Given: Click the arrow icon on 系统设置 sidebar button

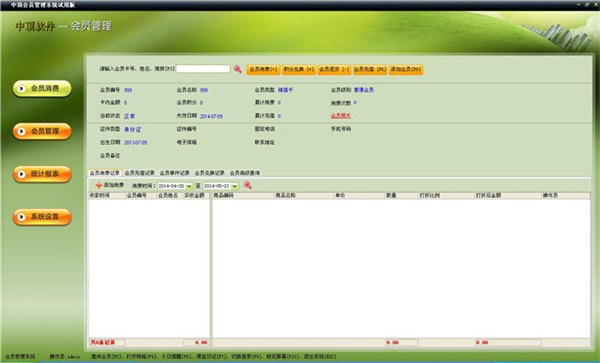Looking at the screenshot, I should pyautogui.click(x=22, y=217).
